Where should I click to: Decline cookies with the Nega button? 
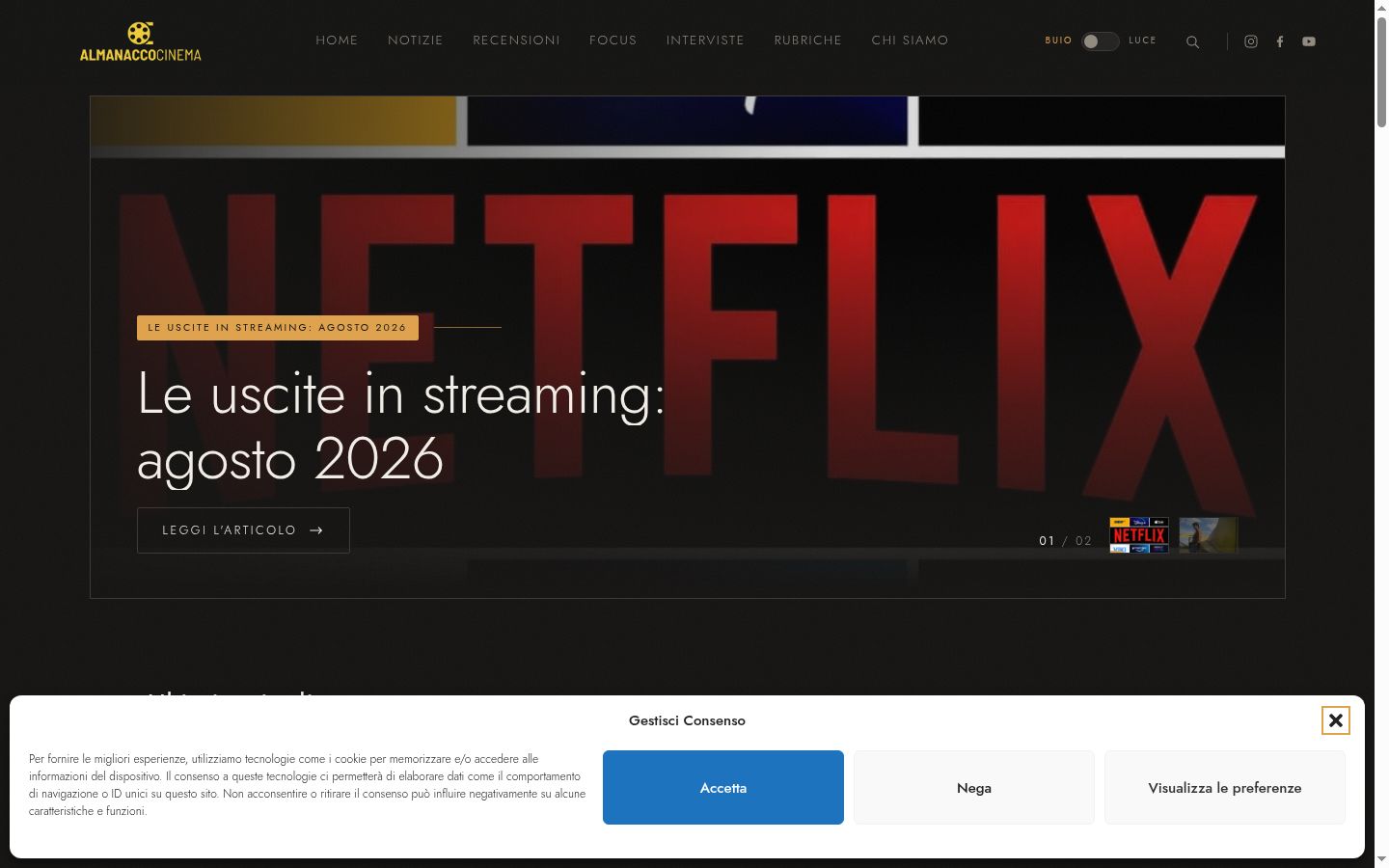coord(974,788)
